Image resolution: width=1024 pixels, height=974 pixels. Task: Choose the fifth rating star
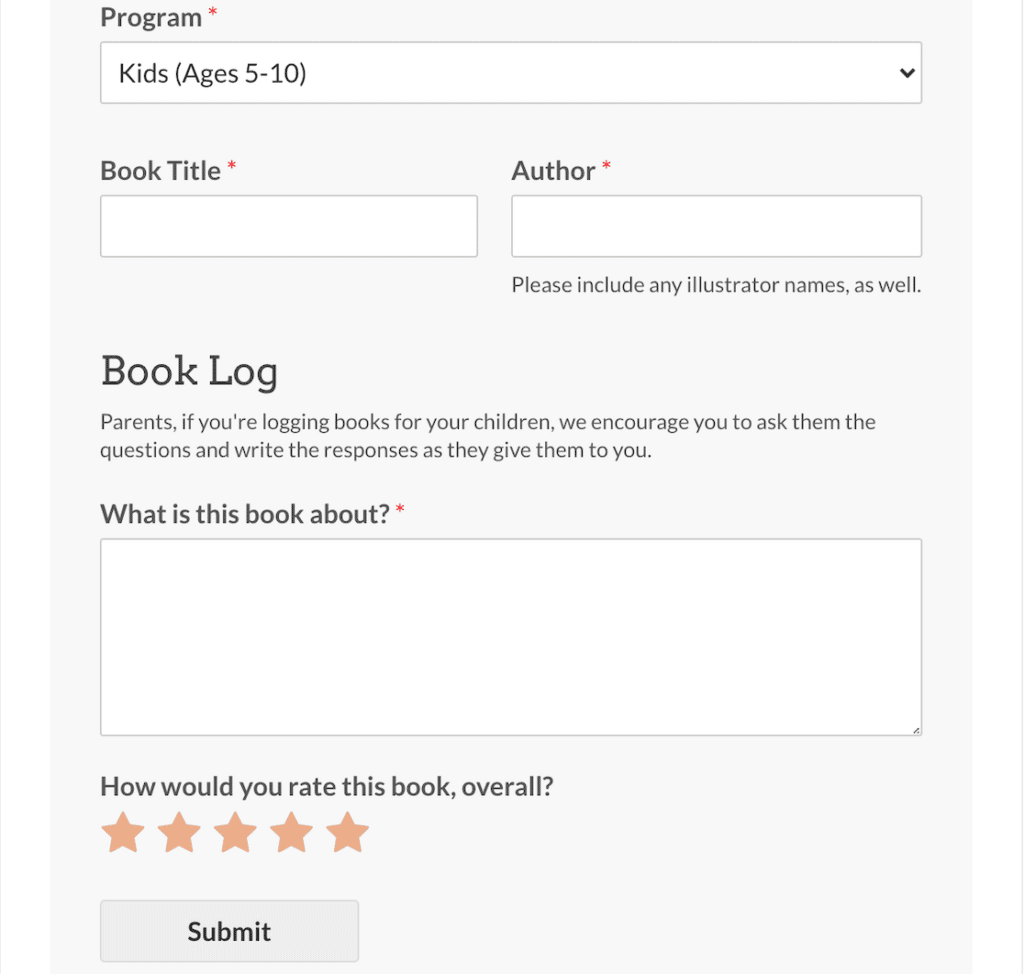point(347,833)
